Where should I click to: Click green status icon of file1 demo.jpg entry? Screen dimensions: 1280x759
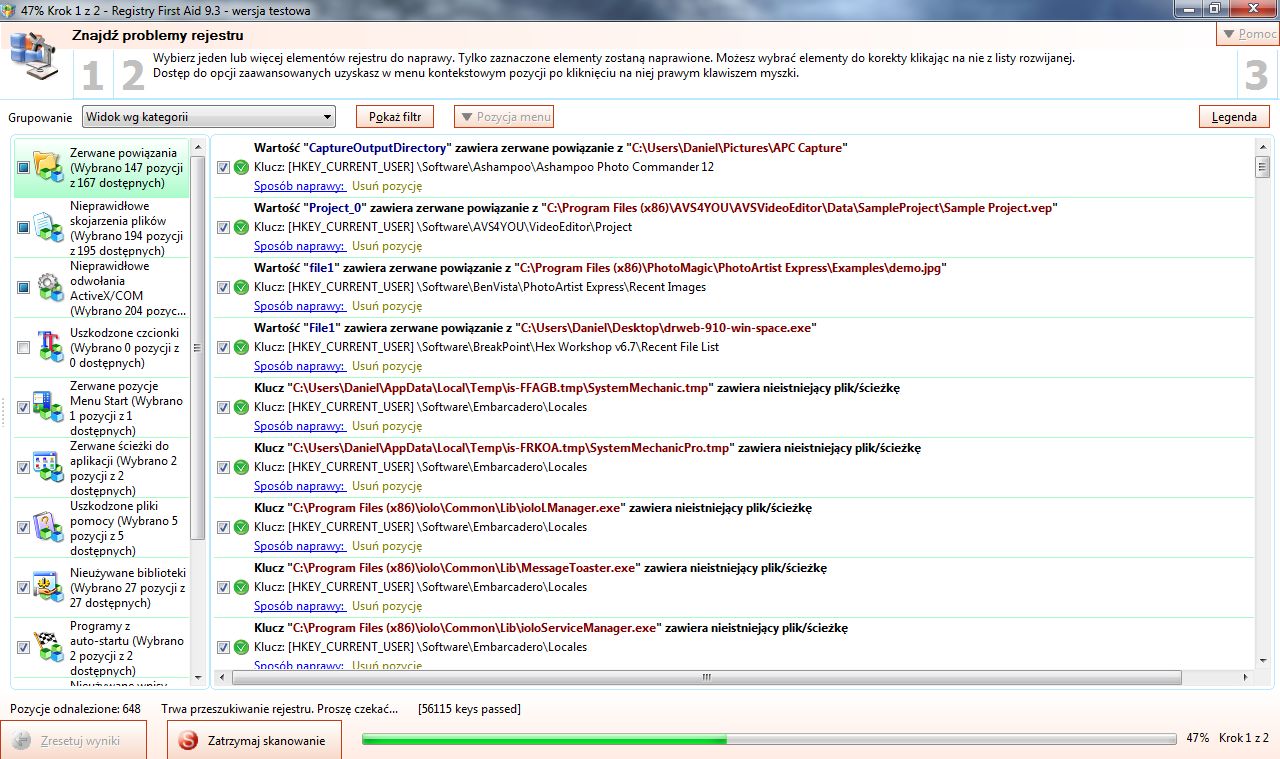coord(241,287)
